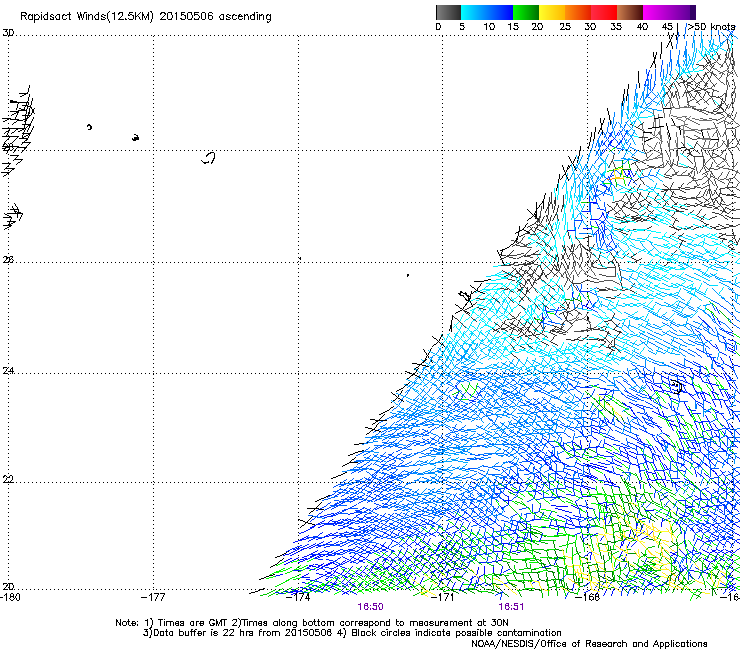This screenshot has height=650, width=740.
Task: Click the '>50 knots' legend label
Action: click(711, 27)
